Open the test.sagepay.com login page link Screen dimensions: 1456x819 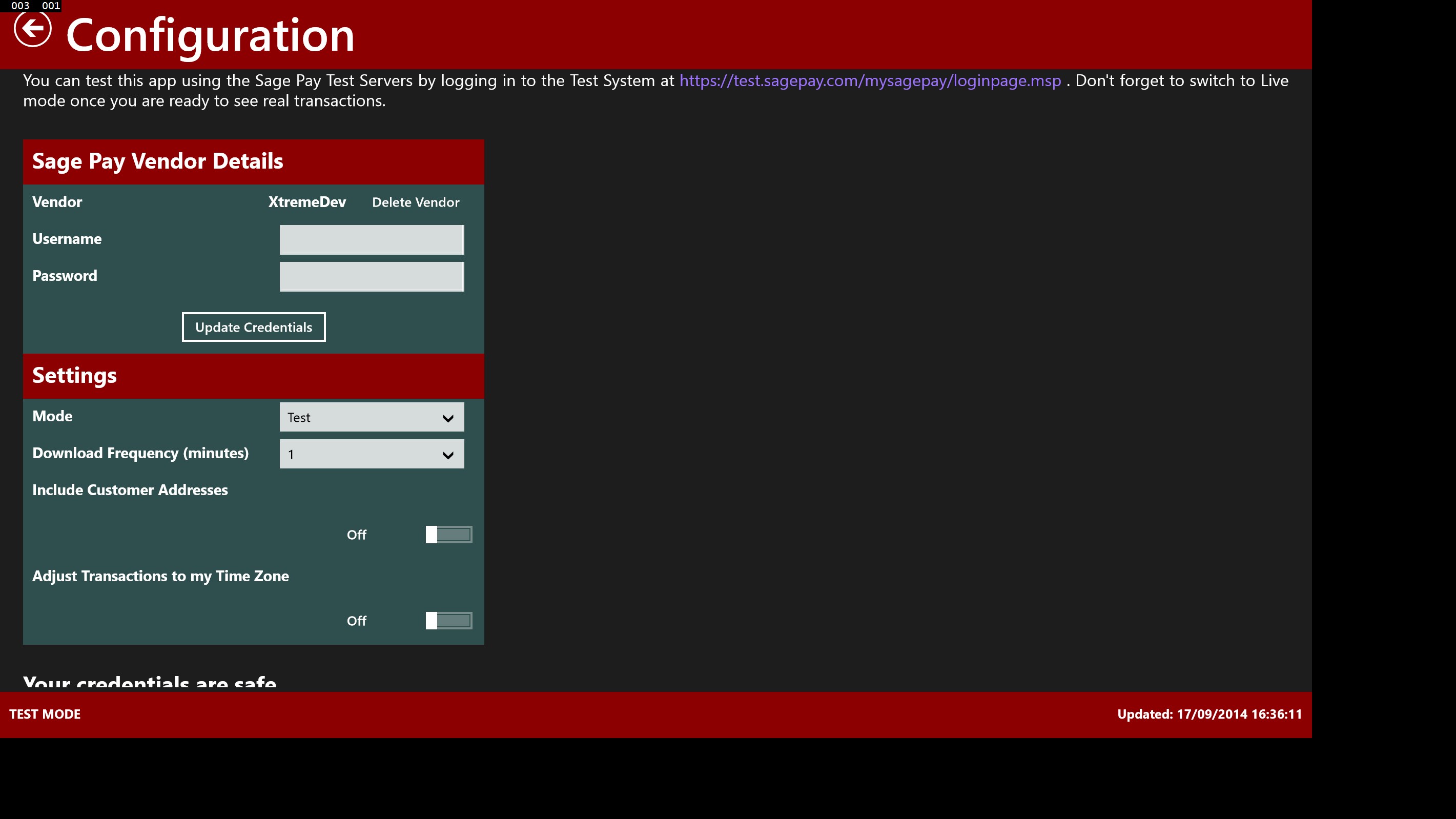click(869, 81)
